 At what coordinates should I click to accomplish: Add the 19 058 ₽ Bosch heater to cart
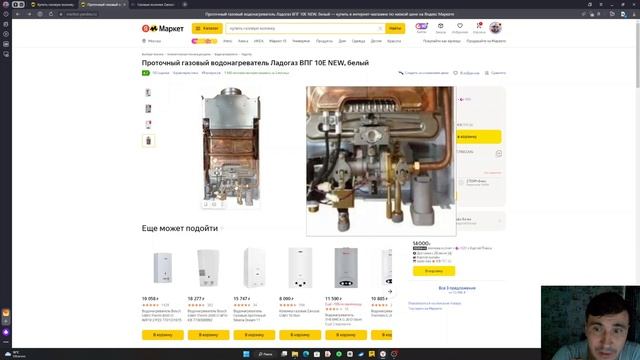click(162, 335)
